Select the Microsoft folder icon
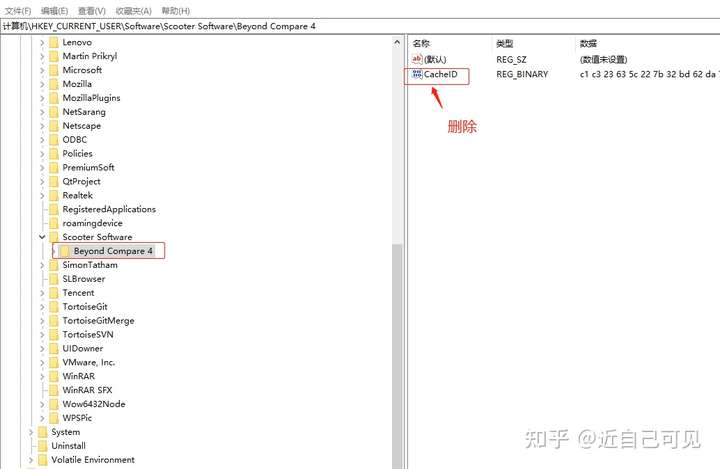 click(54, 70)
